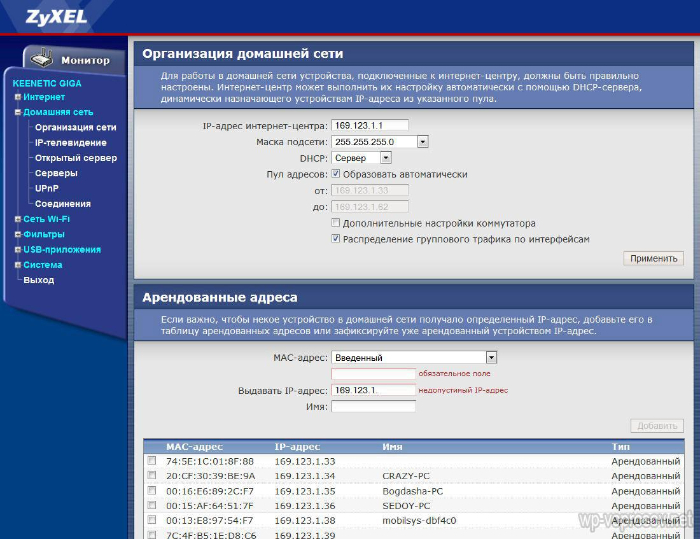
Task: Click the Тип column header
Action: pyautogui.click(x=621, y=447)
